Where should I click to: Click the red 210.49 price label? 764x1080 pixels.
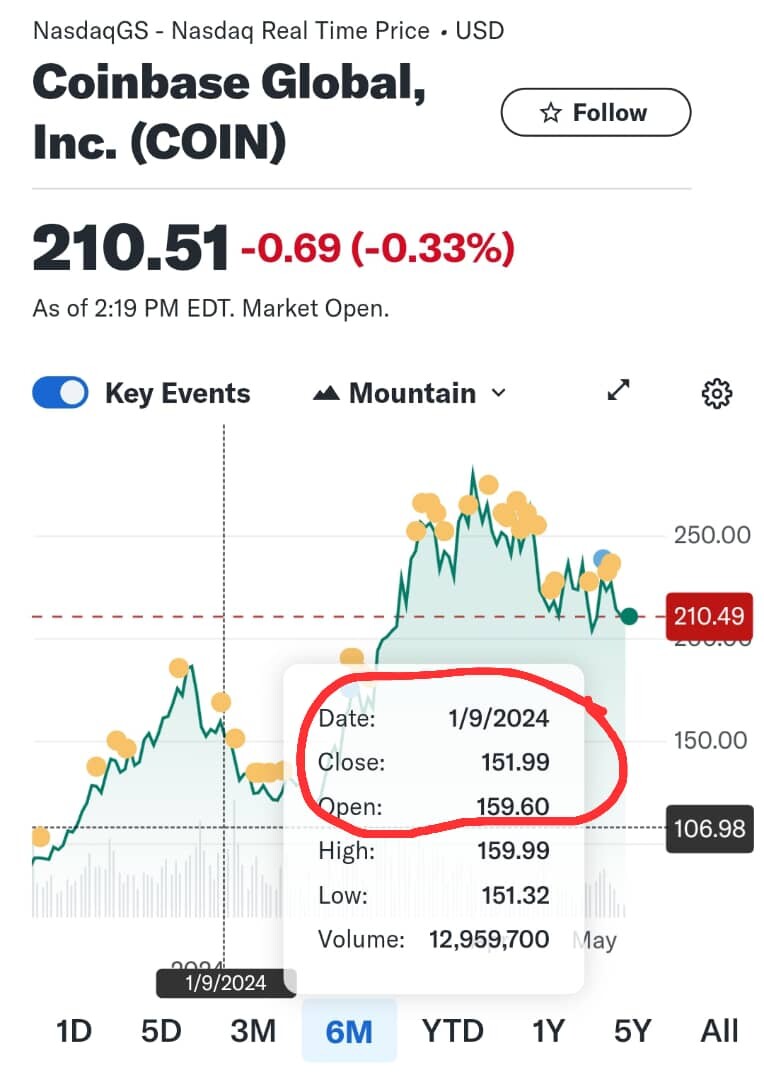pos(709,616)
